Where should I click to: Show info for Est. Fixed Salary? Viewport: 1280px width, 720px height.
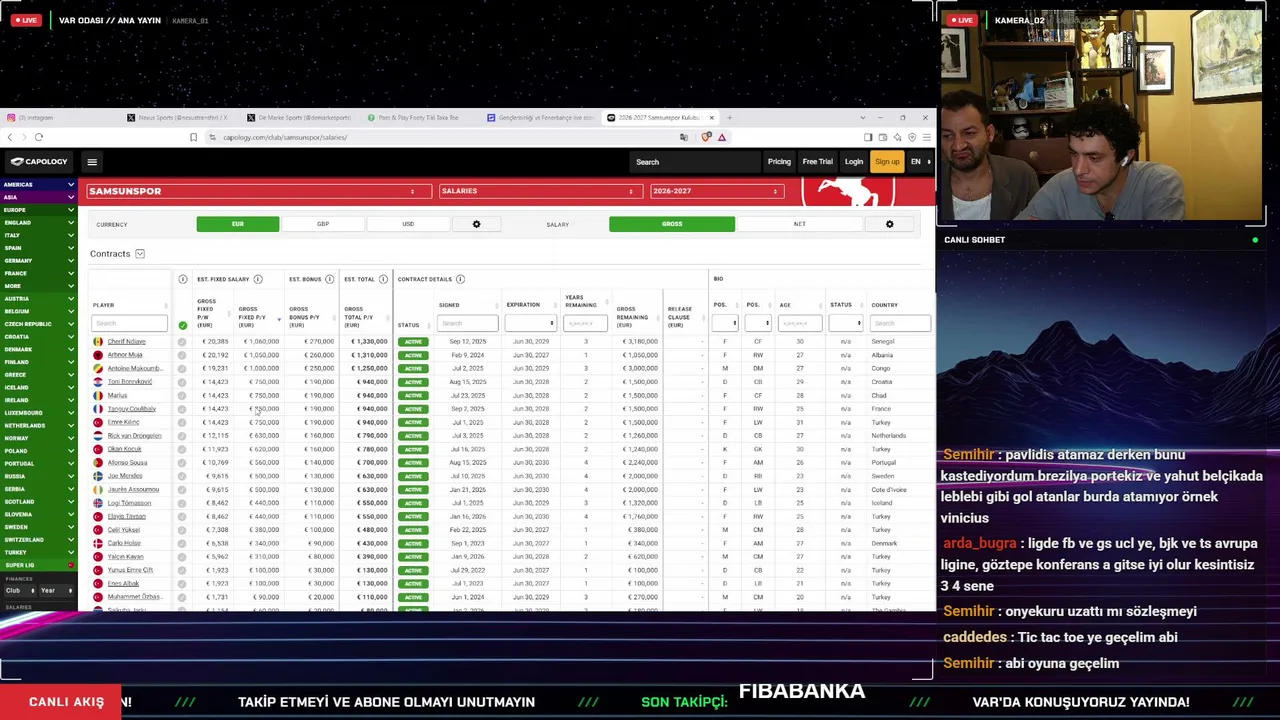click(x=258, y=279)
